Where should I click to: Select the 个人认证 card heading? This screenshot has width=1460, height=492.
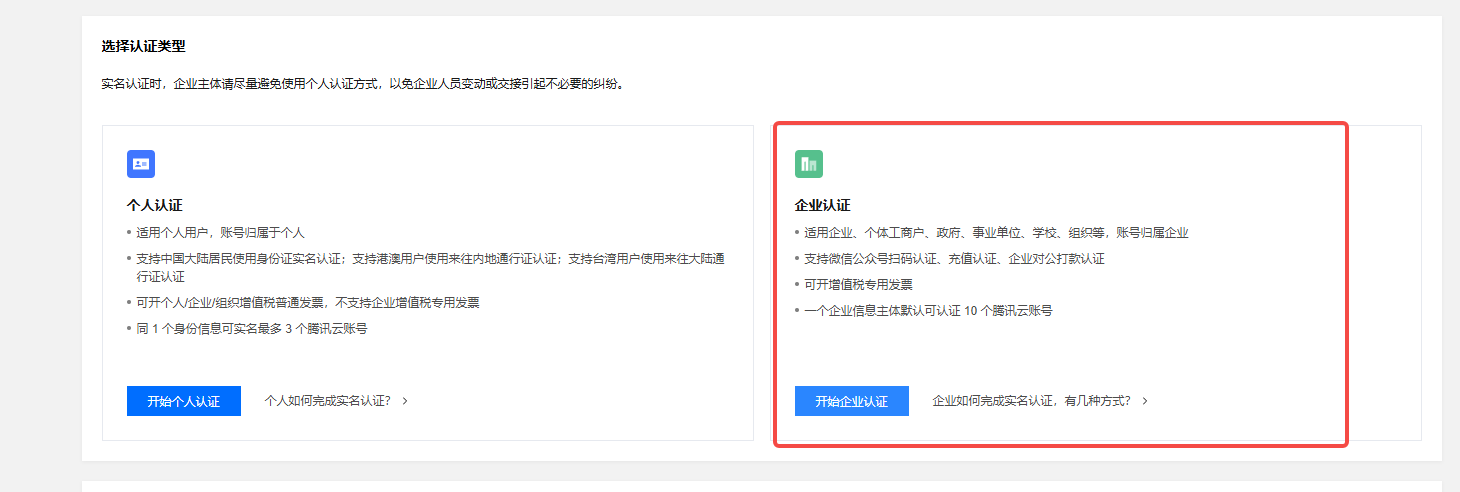click(155, 205)
